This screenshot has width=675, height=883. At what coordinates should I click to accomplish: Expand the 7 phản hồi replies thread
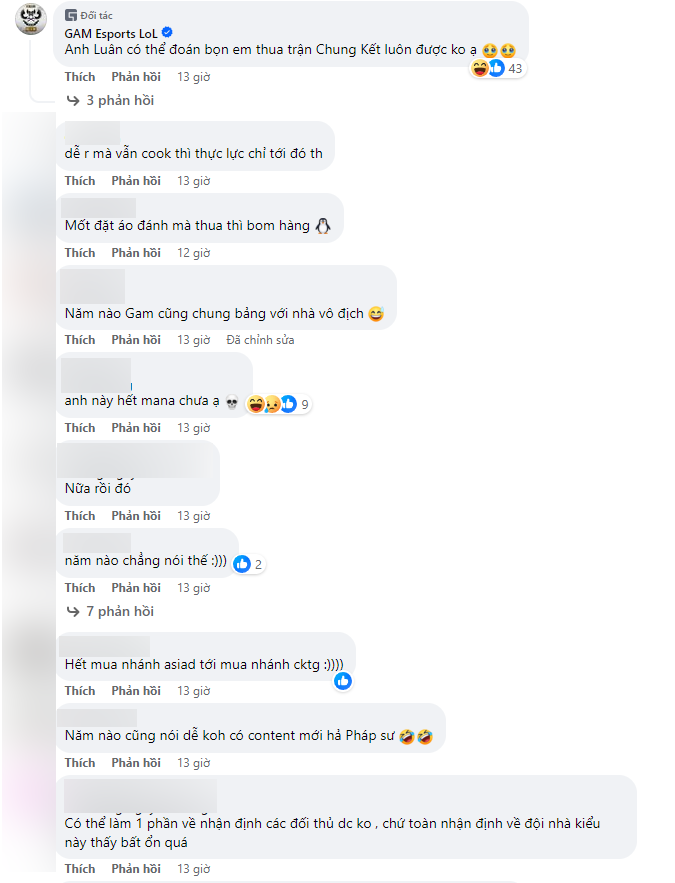pyautogui.click(x=120, y=612)
